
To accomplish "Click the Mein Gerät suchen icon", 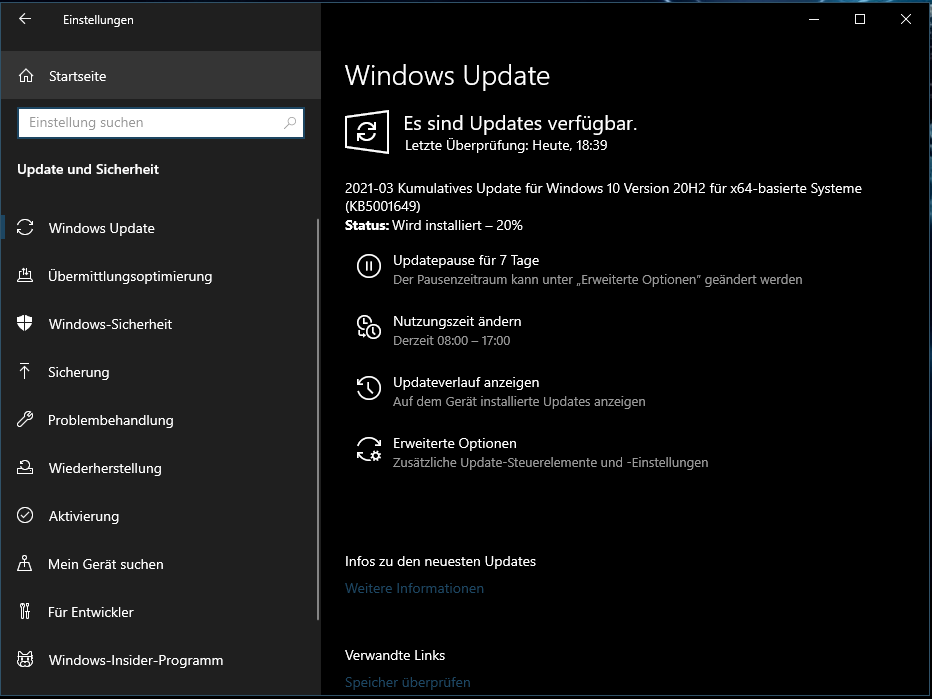I will pos(24,563).
